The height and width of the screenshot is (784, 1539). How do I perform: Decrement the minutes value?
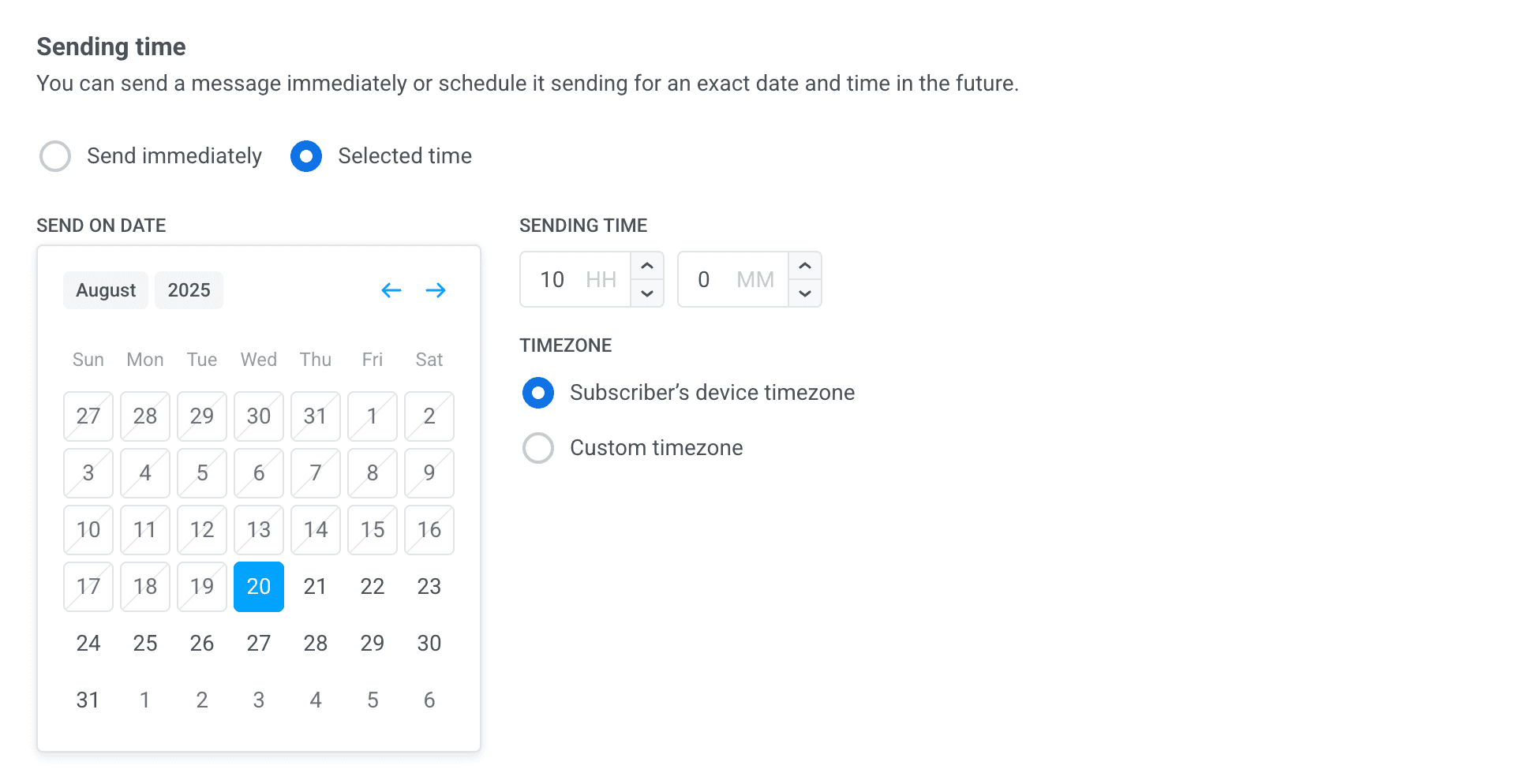[x=805, y=293]
